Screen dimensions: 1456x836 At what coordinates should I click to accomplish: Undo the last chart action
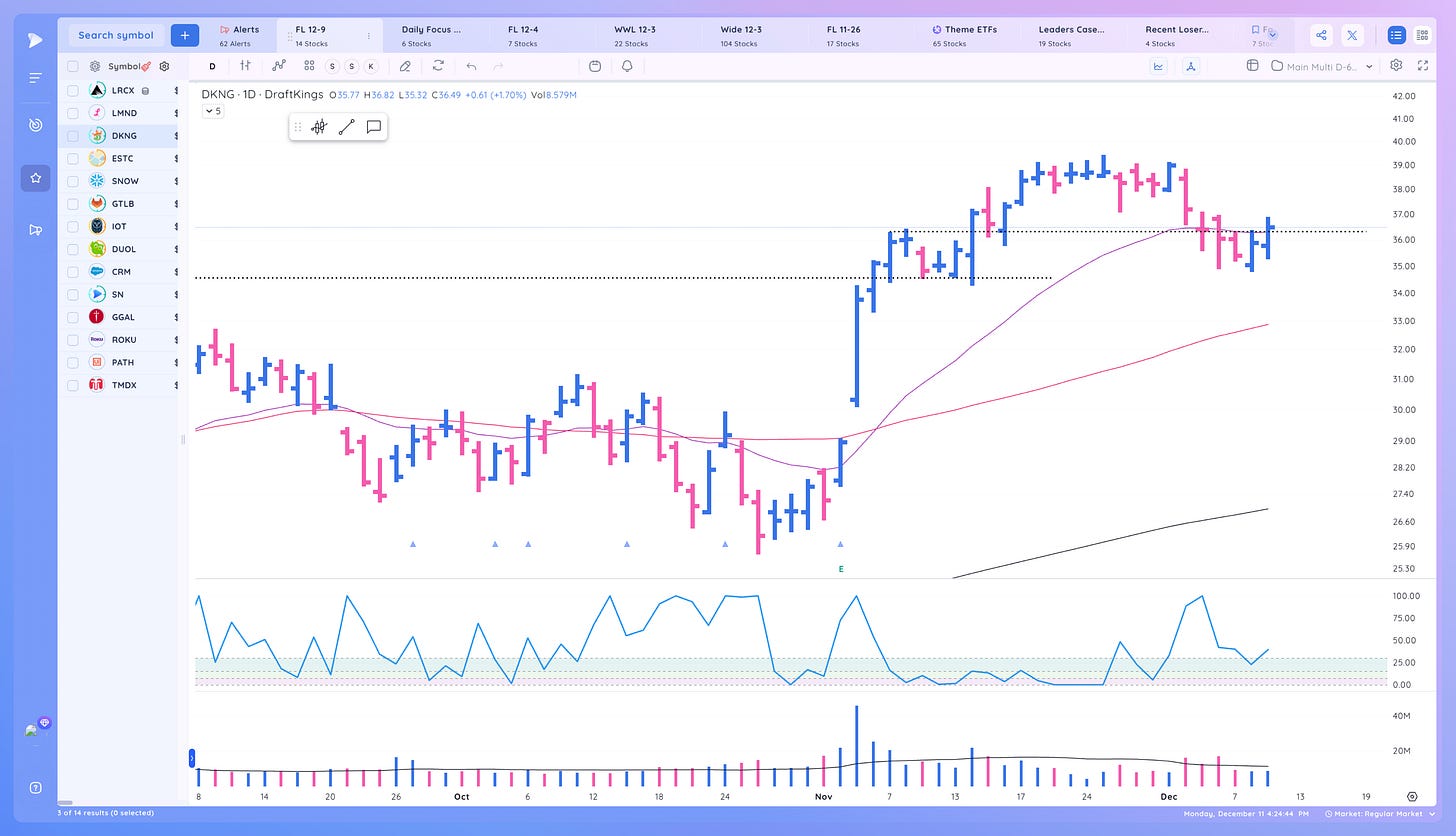coord(471,66)
